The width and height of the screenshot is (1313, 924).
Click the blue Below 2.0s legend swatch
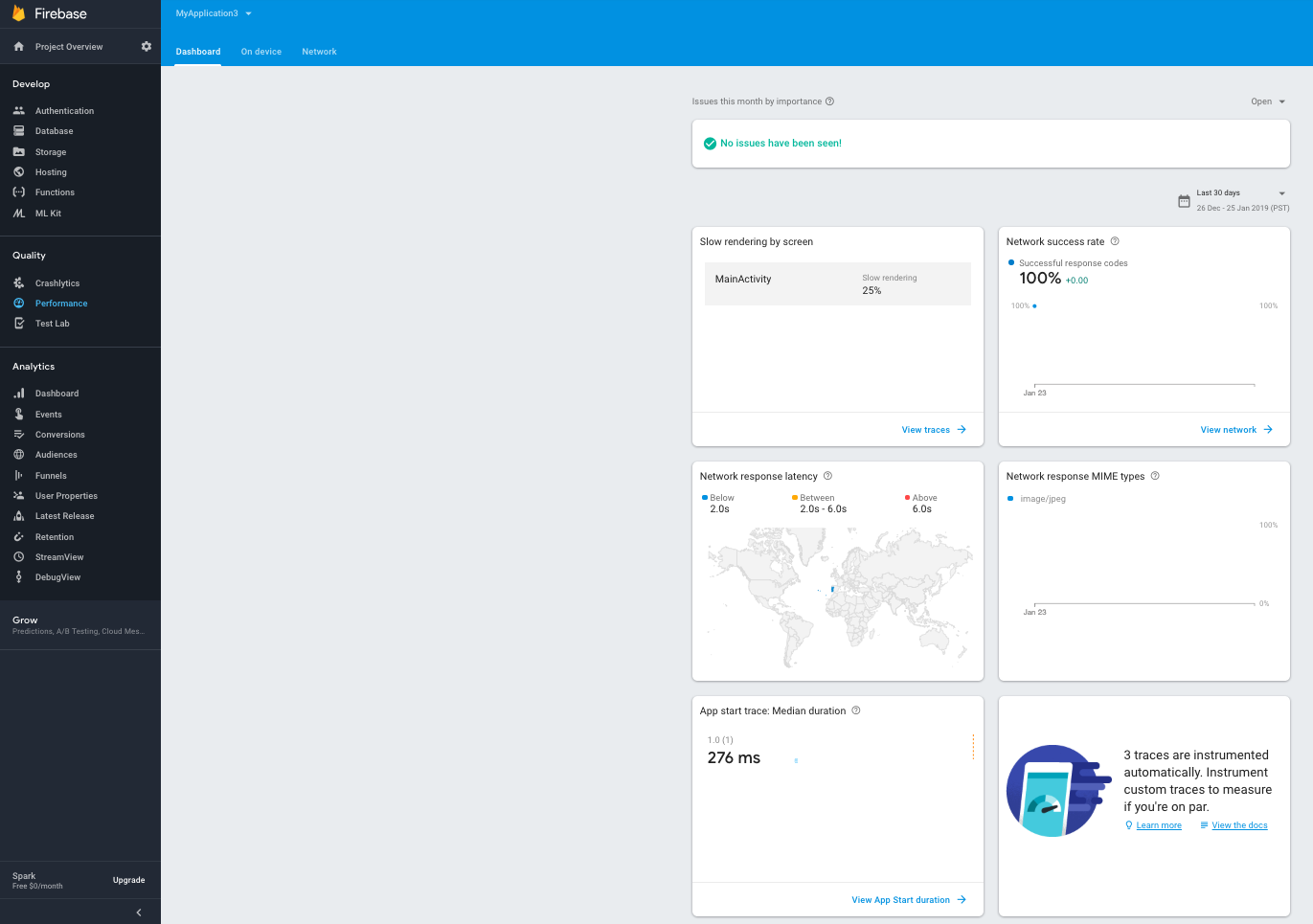(706, 497)
